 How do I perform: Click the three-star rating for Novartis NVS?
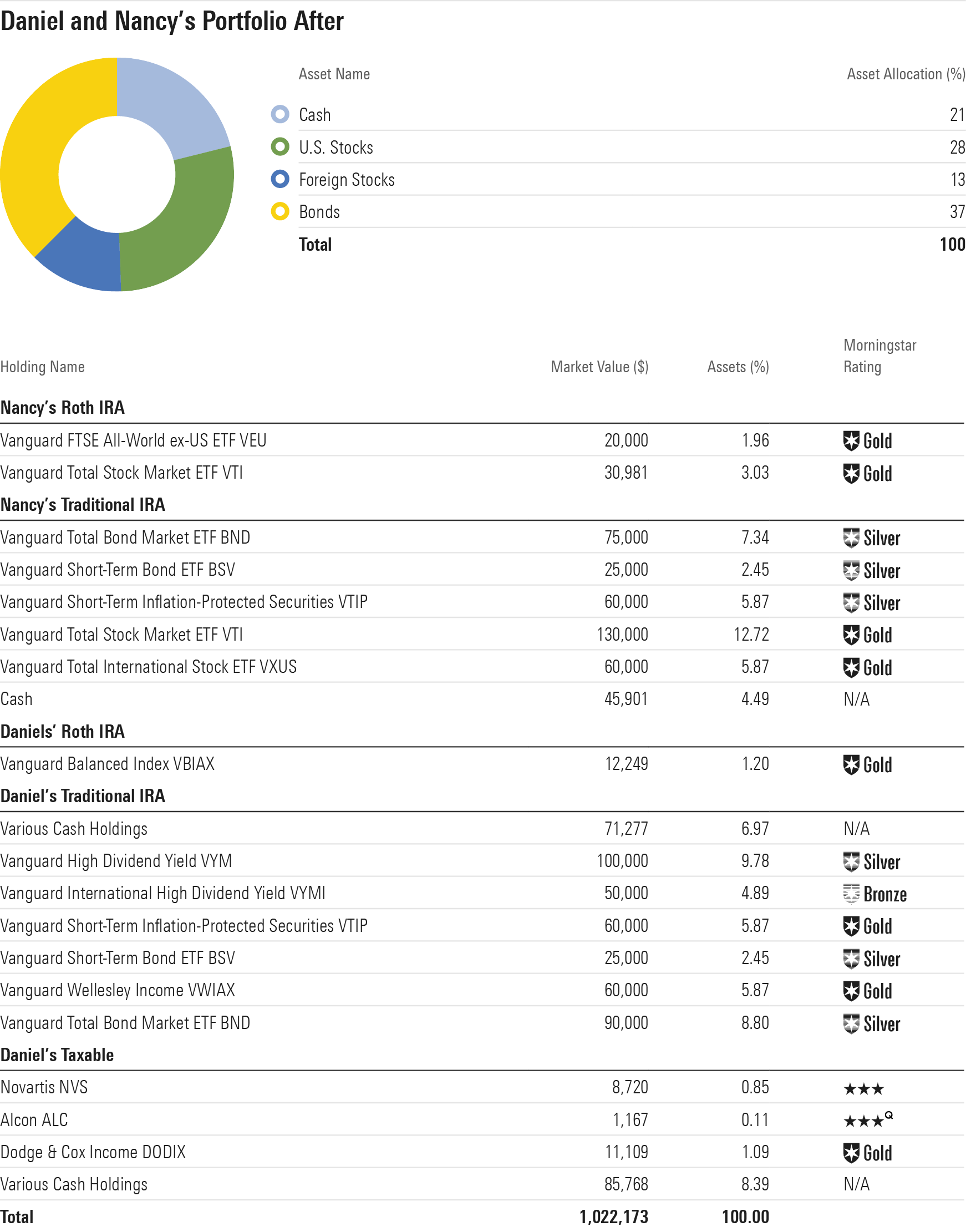point(863,1089)
